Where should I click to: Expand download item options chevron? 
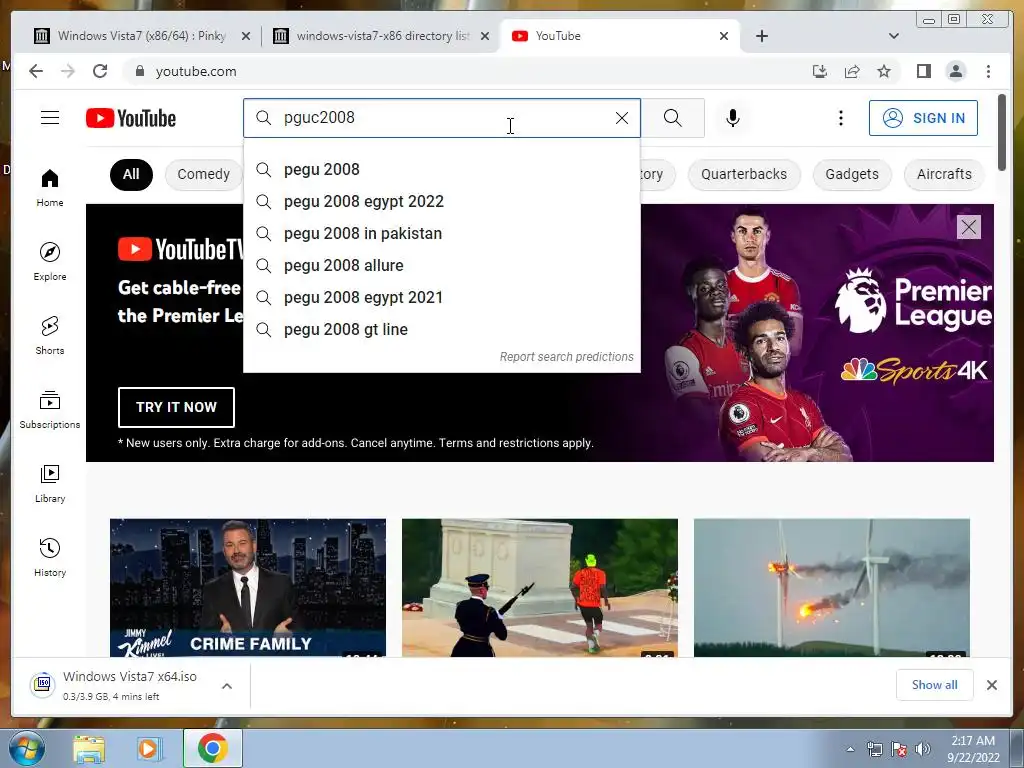[227, 686]
